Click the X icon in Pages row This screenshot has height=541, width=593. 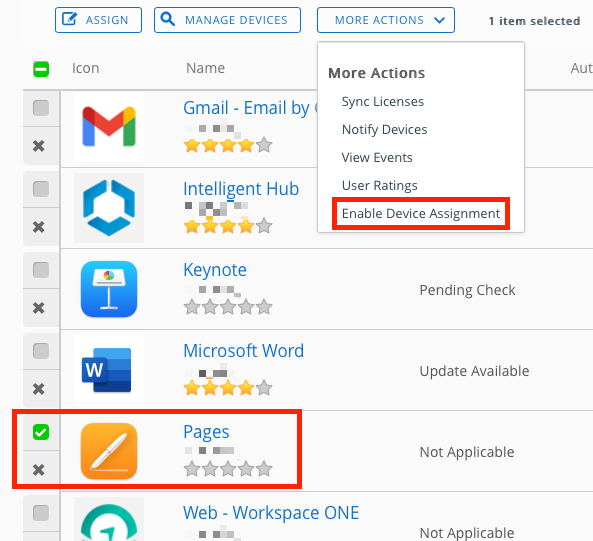[x=39, y=470]
